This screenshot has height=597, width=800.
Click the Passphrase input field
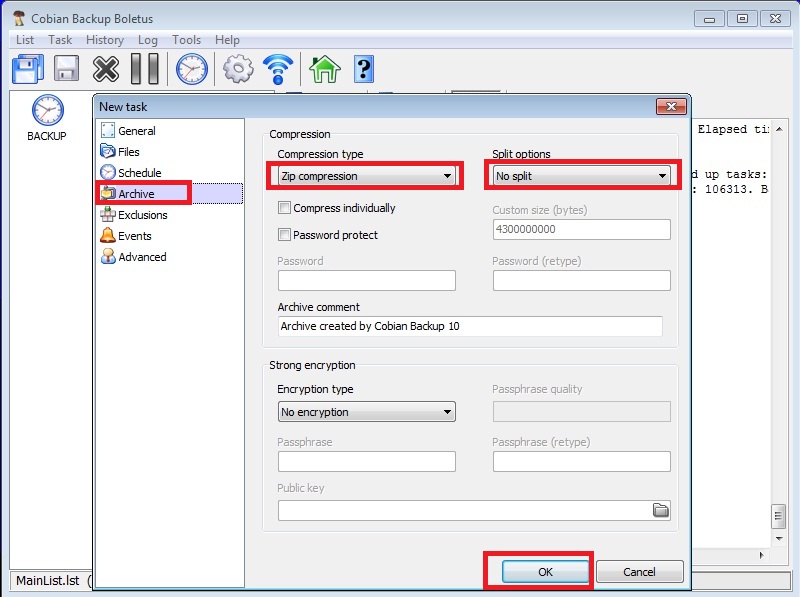click(366, 461)
